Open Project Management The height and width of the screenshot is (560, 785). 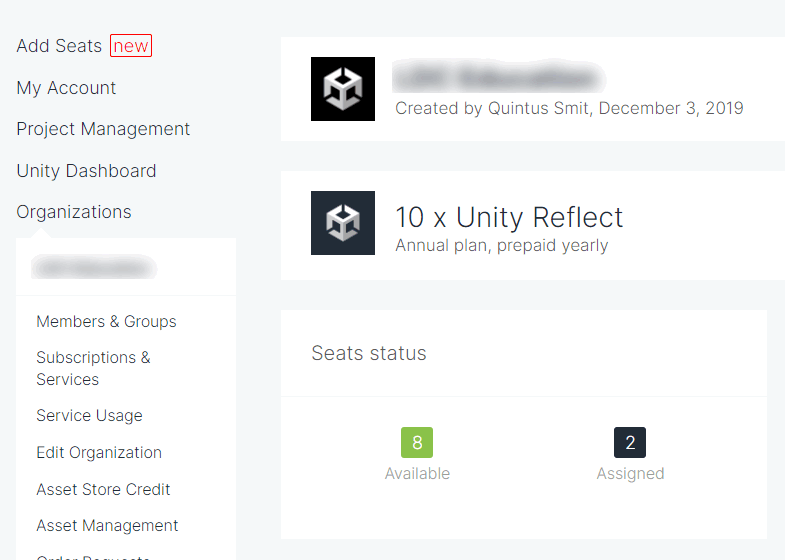[103, 129]
